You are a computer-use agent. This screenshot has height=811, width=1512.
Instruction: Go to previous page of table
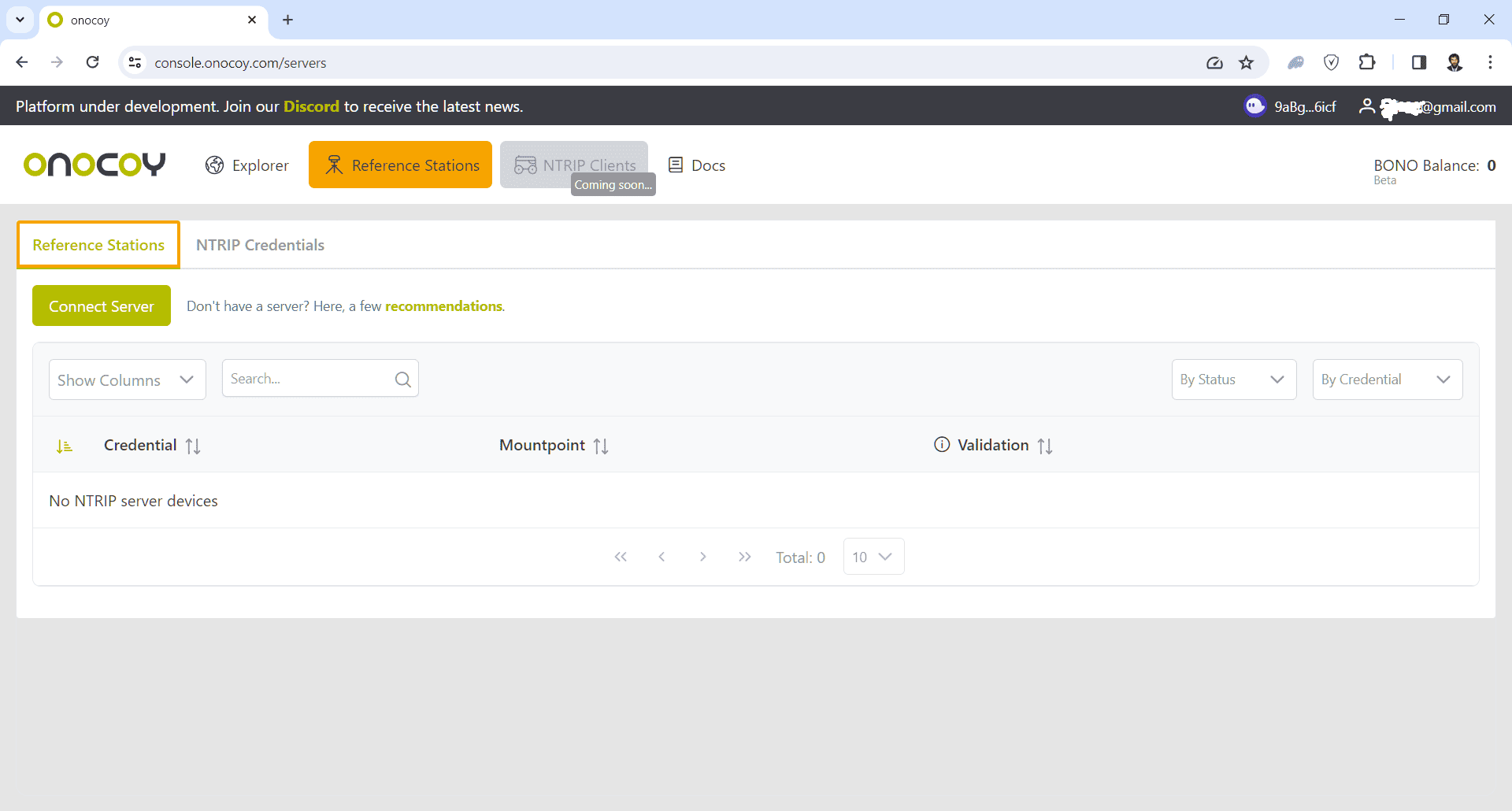pyautogui.click(x=661, y=557)
